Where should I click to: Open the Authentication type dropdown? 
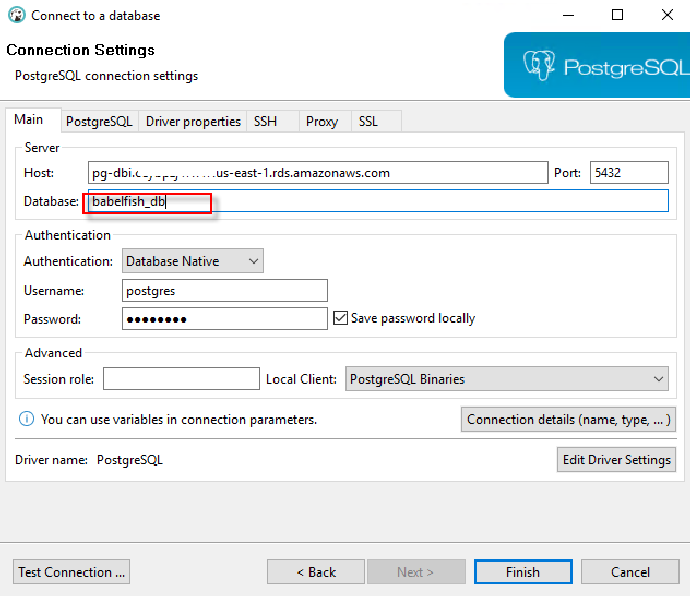(x=193, y=261)
